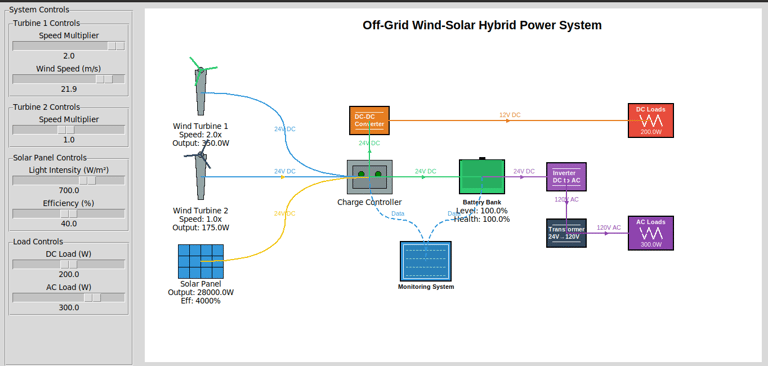Viewport: 768px width, 366px height.
Task: Click the 'Eff: 4000%' text
Action: pyautogui.click(x=201, y=301)
